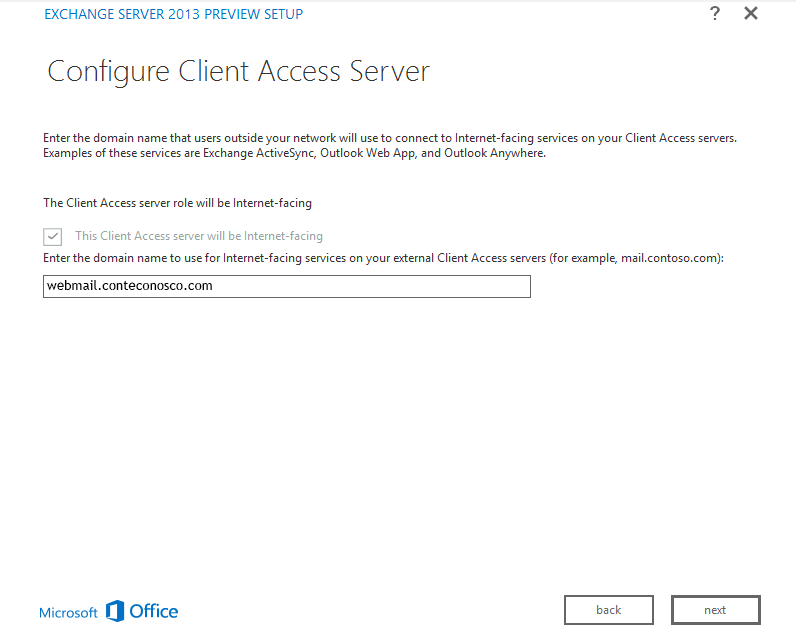Focus the external domain name input field
The image size is (796, 637).
[x=286, y=286]
